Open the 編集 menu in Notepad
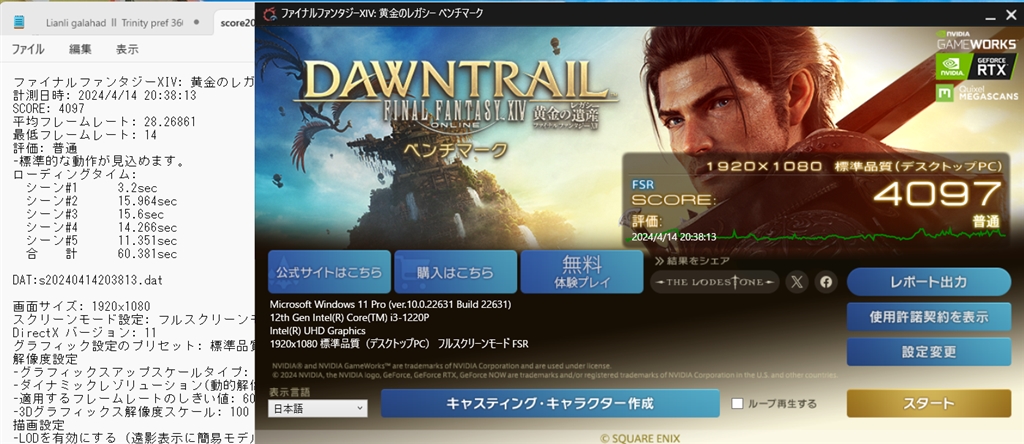1024x444 pixels. pos(80,49)
